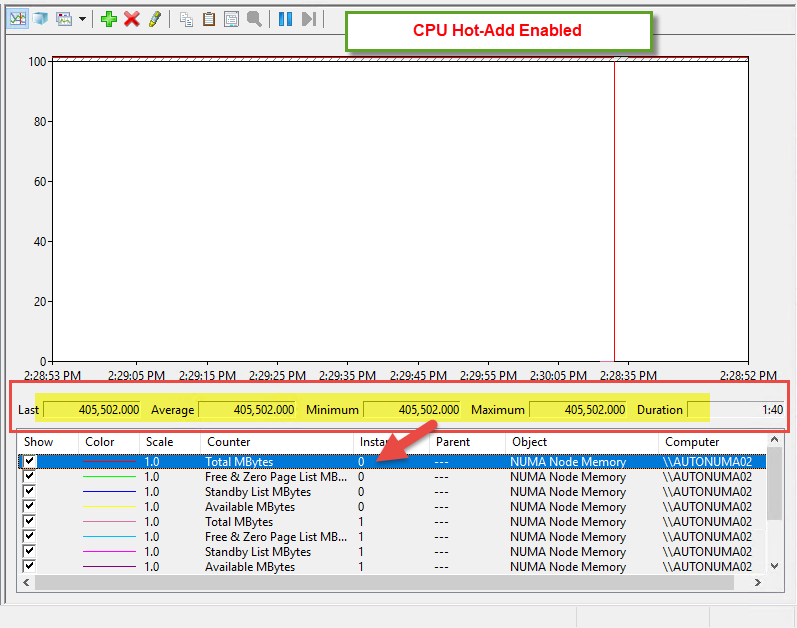Click the green Add counter plus icon
Image resolution: width=797 pixels, height=628 pixels.
[x=109, y=19]
